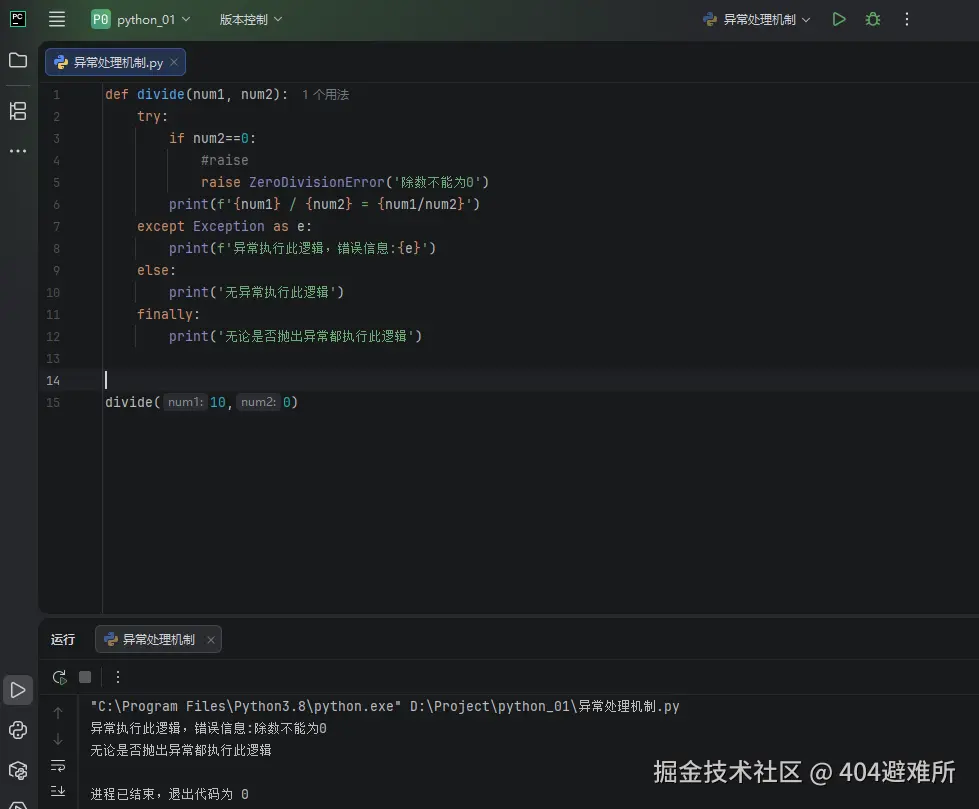Open the Structure tool window
The width and height of the screenshot is (979, 809).
point(18,111)
